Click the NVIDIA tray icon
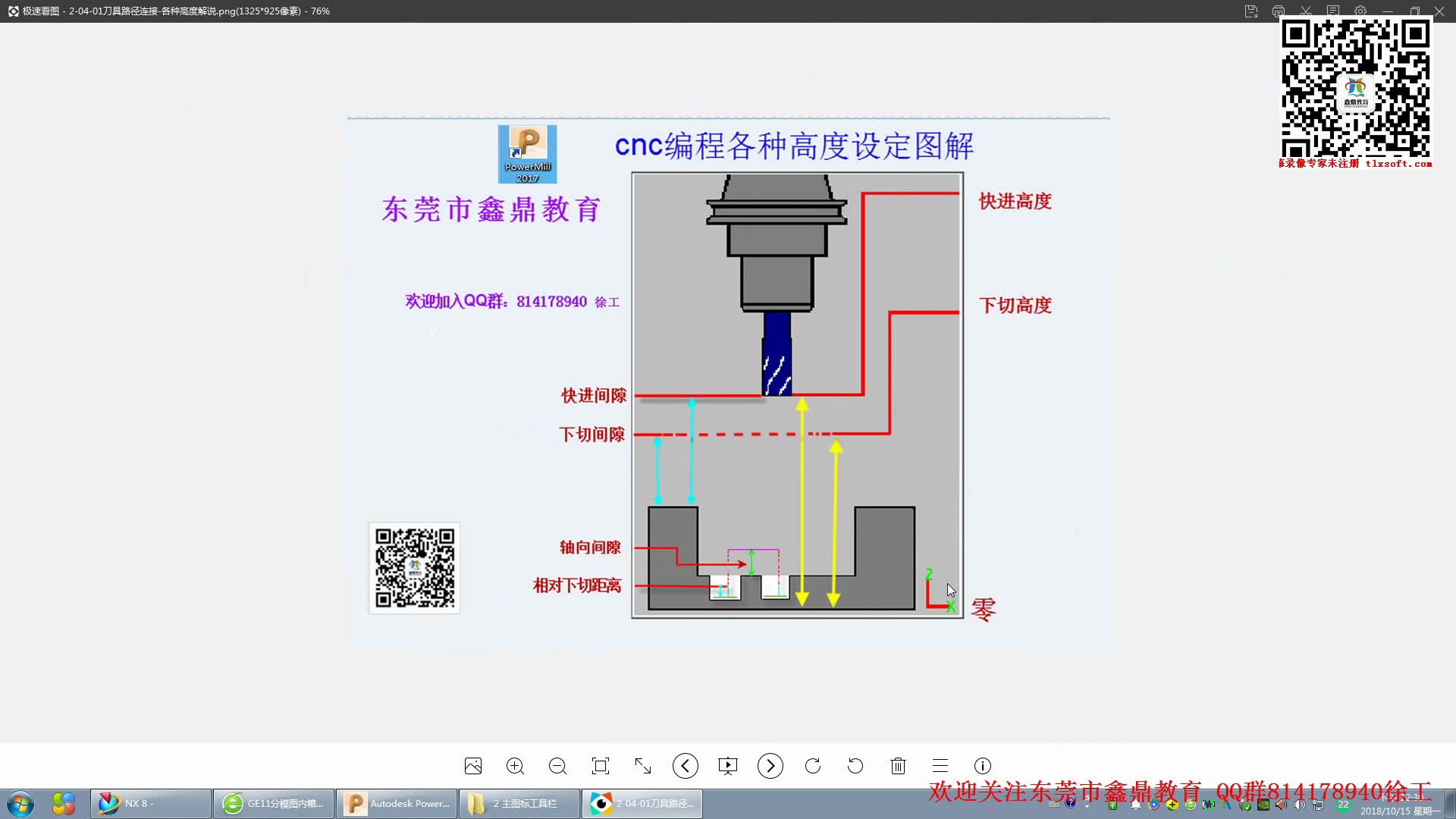The height and width of the screenshot is (819, 1456). [x=1263, y=805]
